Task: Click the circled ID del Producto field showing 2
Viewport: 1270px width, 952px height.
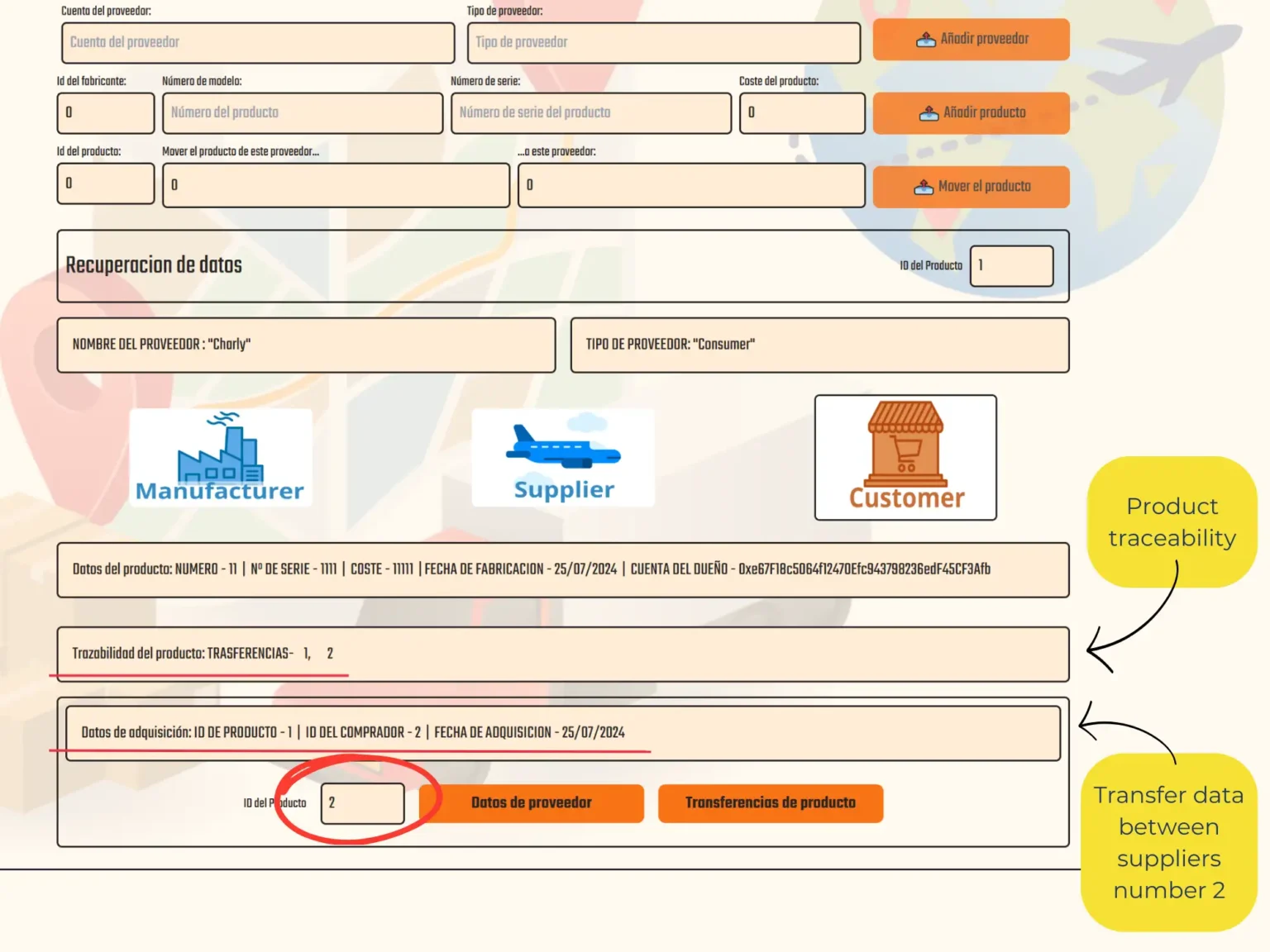Action: pyautogui.click(x=362, y=802)
